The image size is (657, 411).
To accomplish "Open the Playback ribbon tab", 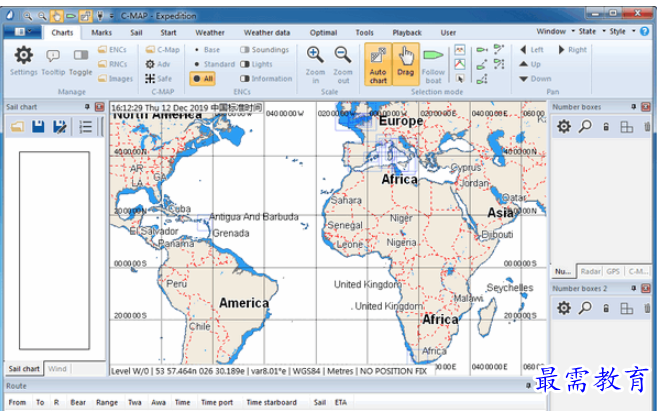I will pos(407,32).
